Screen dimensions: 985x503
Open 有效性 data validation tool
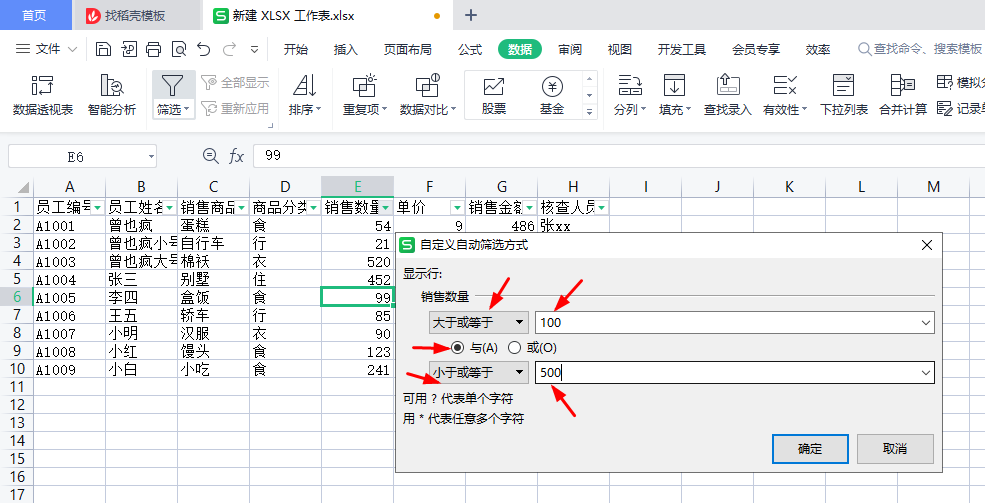click(785, 95)
